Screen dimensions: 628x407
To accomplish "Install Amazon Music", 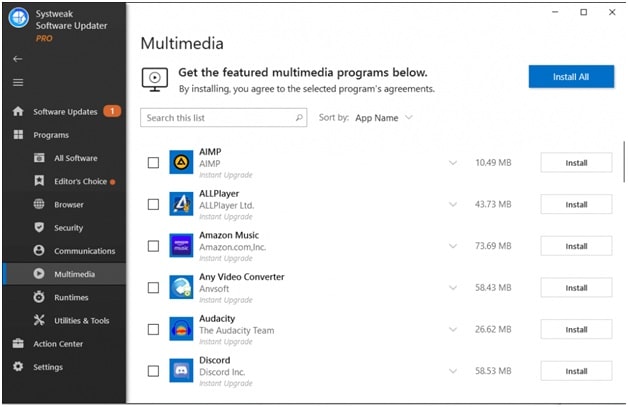I will (576, 246).
